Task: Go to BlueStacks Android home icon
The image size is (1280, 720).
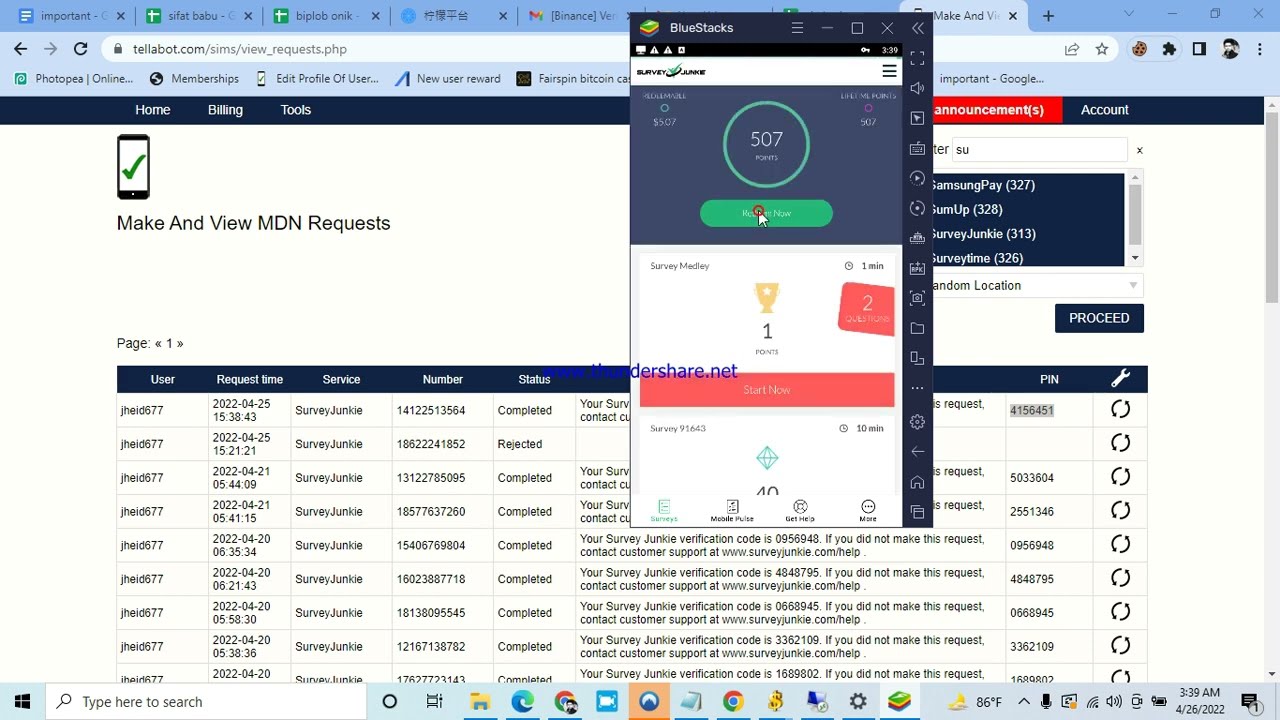Action: click(917, 482)
